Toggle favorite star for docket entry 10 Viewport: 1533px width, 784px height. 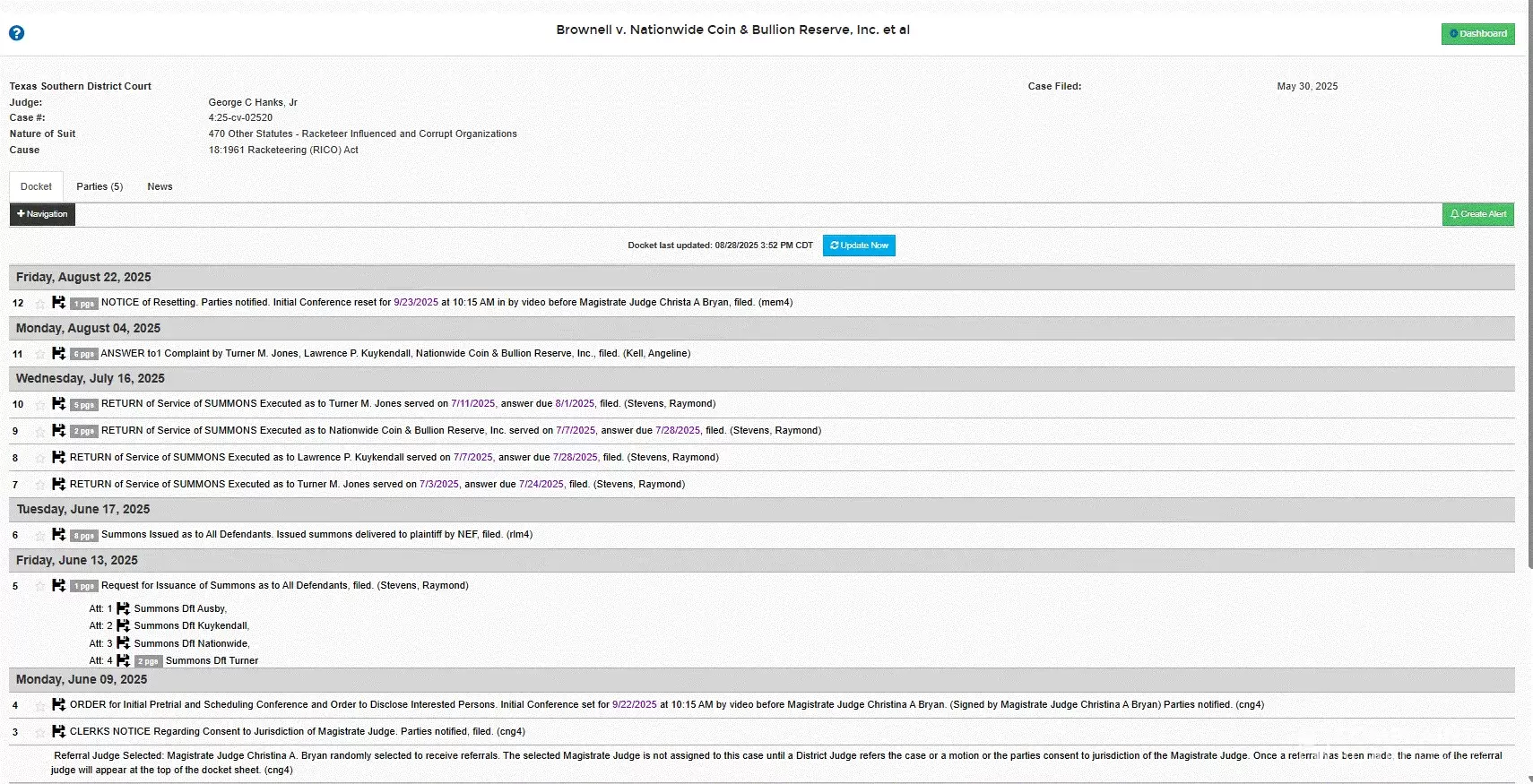[39, 405]
